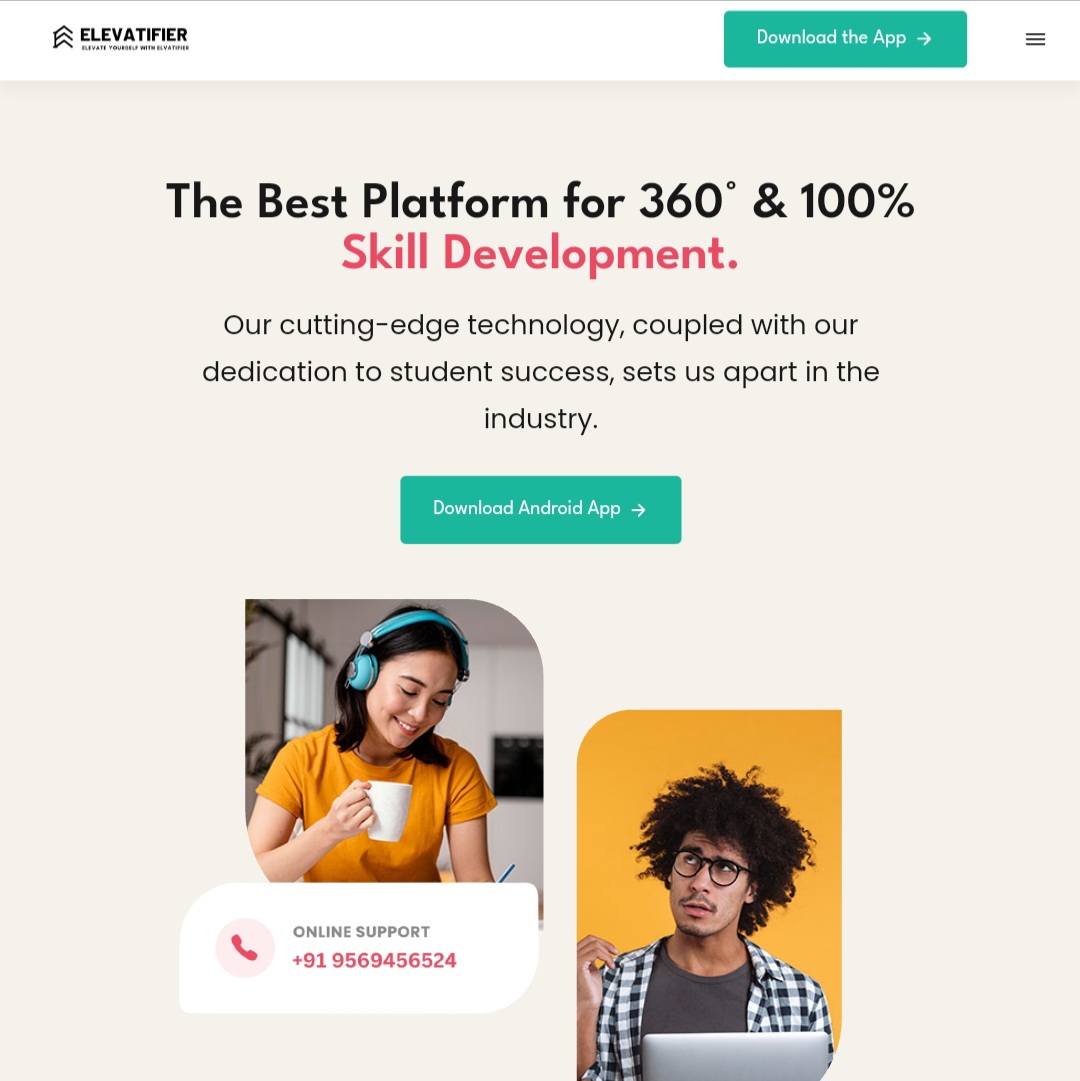Click the laptop in the man's photo
The width and height of the screenshot is (1080, 1081).
tap(735, 1056)
